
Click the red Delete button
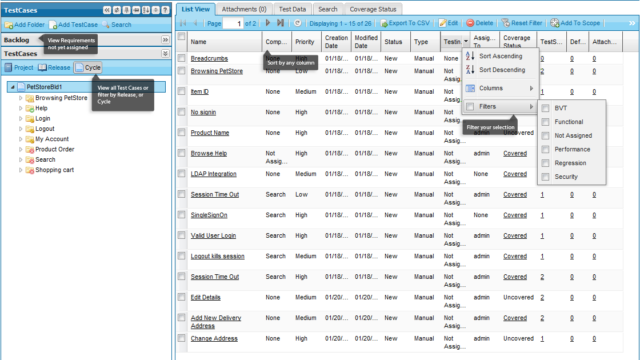pyautogui.click(x=480, y=23)
